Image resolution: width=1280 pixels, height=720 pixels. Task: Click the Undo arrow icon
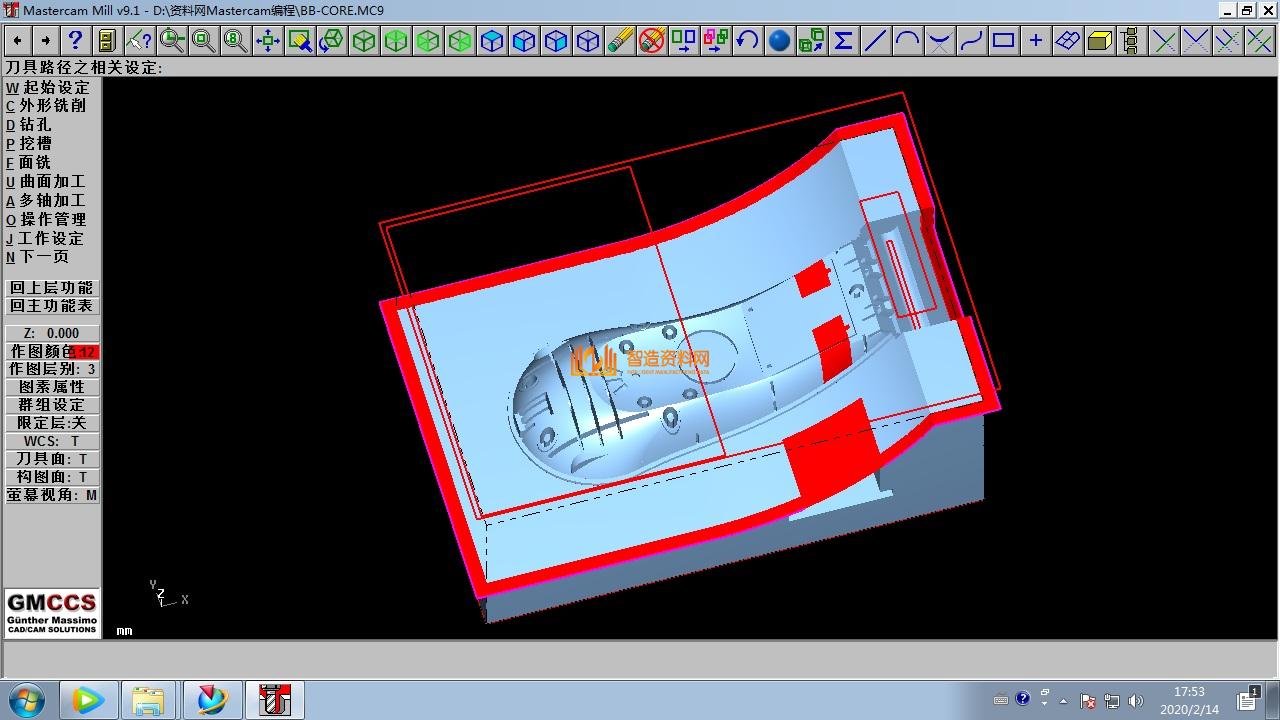[747, 40]
